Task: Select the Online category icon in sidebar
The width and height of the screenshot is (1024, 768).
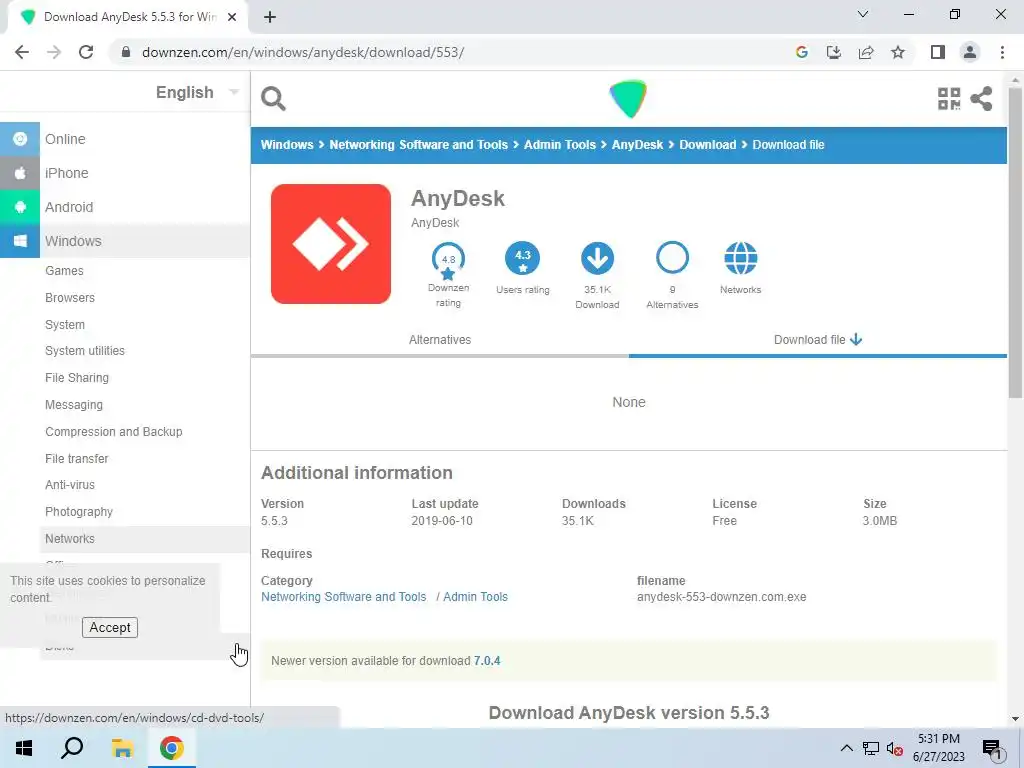Action: pyautogui.click(x=20, y=138)
